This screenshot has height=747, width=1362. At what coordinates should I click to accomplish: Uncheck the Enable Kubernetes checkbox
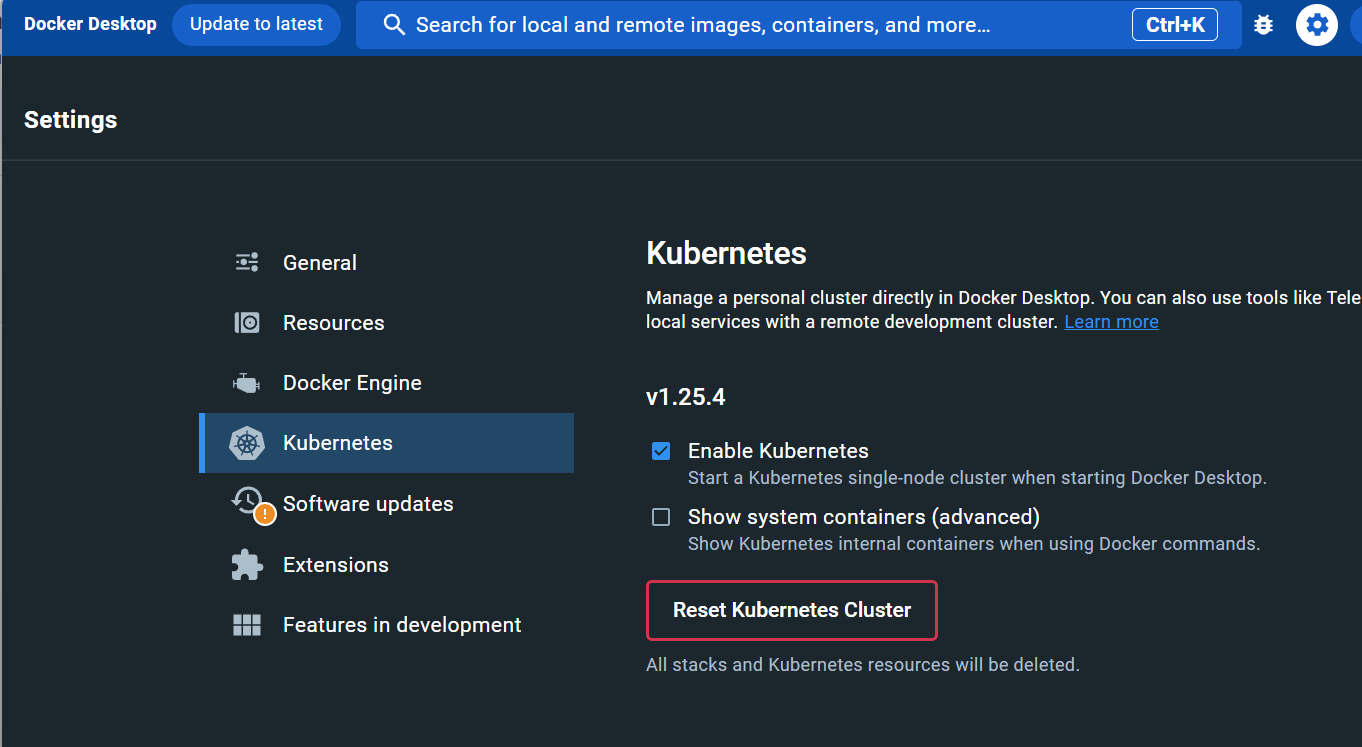[x=661, y=451]
